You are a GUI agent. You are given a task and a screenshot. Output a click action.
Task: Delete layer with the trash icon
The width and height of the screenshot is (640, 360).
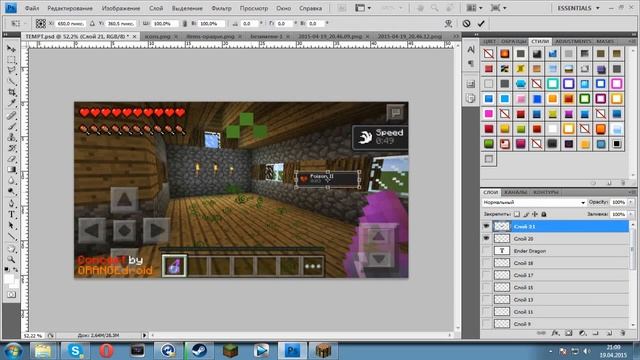[622, 333]
